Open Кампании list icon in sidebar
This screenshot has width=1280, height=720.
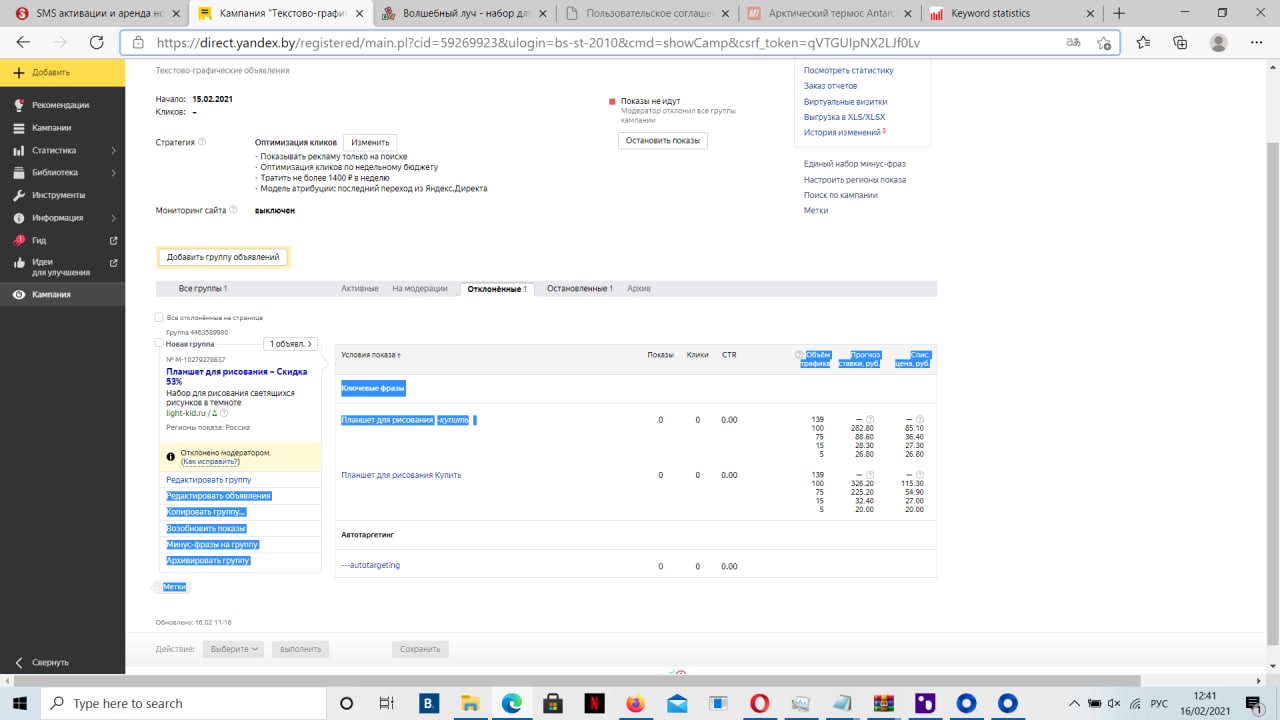point(19,128)
